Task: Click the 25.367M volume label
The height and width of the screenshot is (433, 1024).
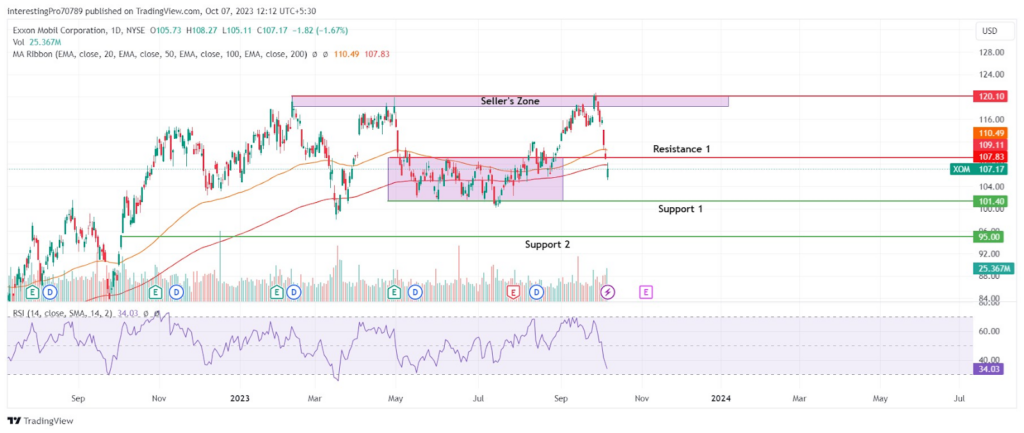Action: (993, 268)
